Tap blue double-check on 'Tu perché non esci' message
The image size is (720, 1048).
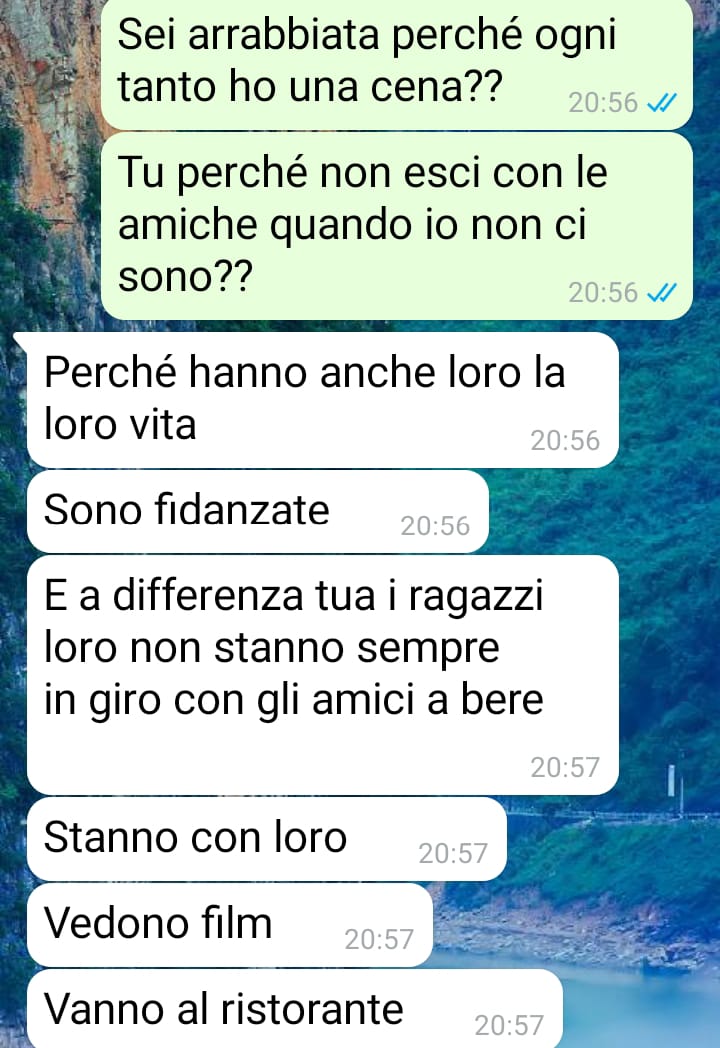[x=663, y=292]
